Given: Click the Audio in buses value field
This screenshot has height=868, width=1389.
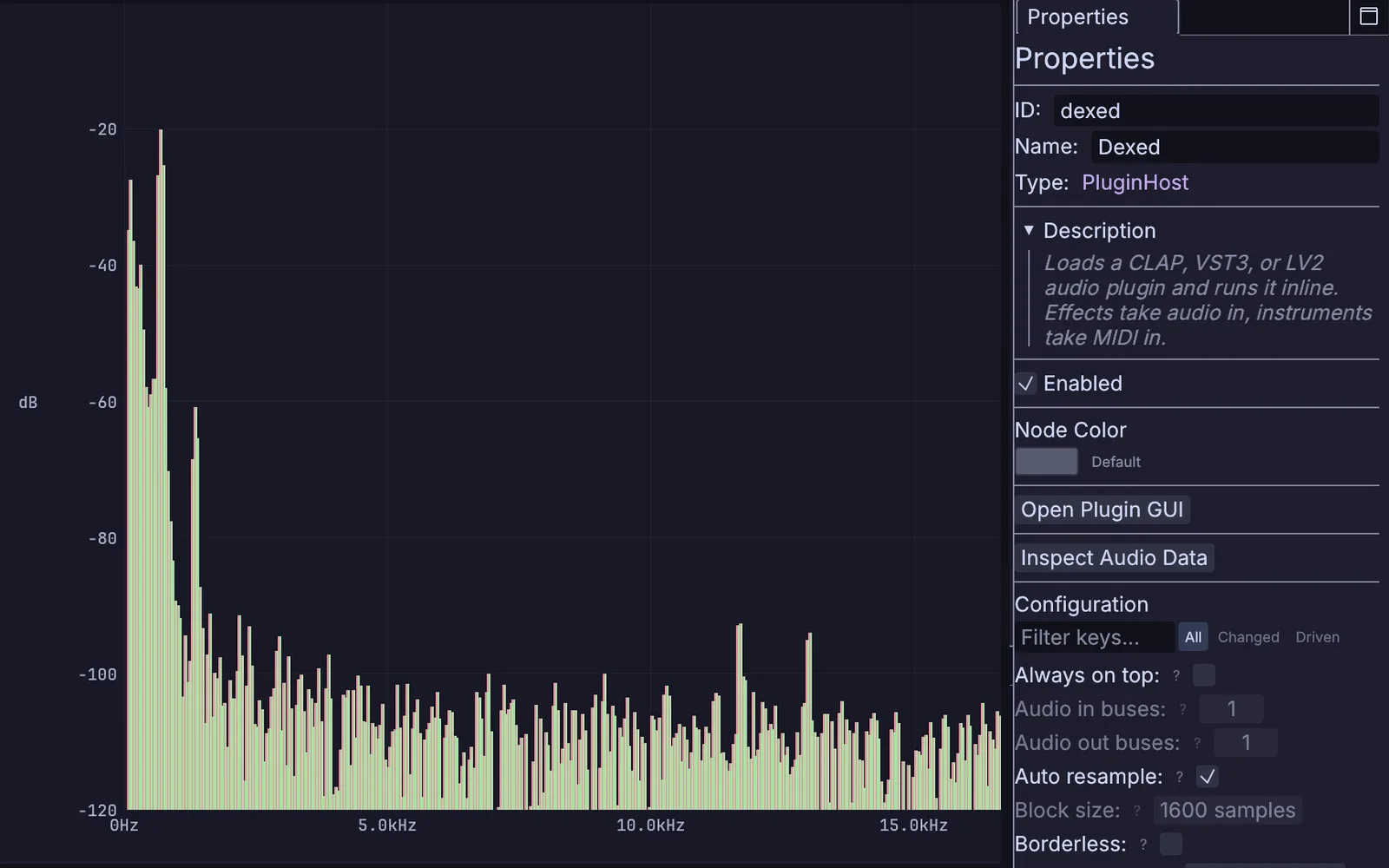Looking at the screenshot, I should 1231,709.
